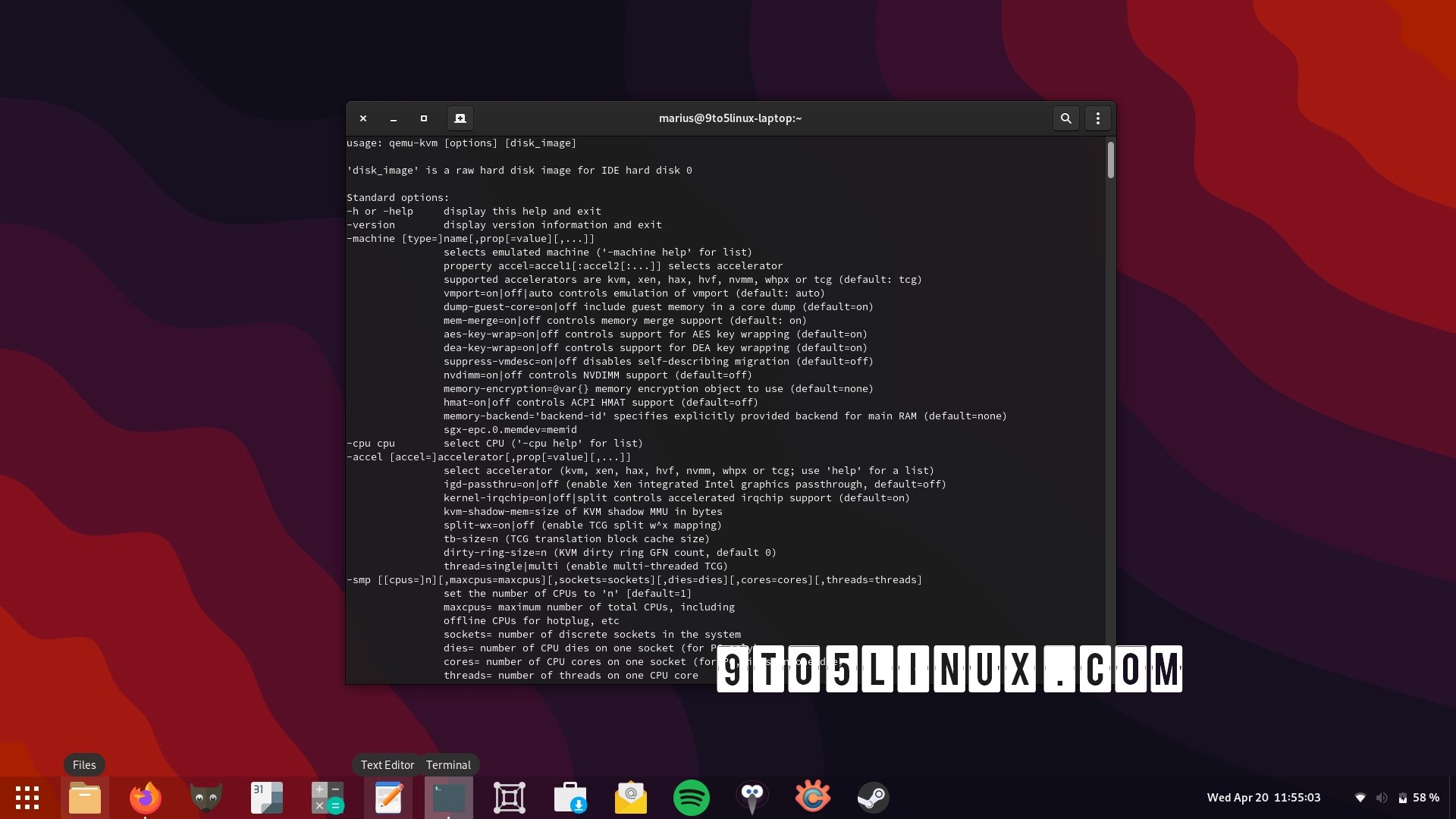Launch Files from the dock
Screen dimensions: 1456x819
point(85,798)
